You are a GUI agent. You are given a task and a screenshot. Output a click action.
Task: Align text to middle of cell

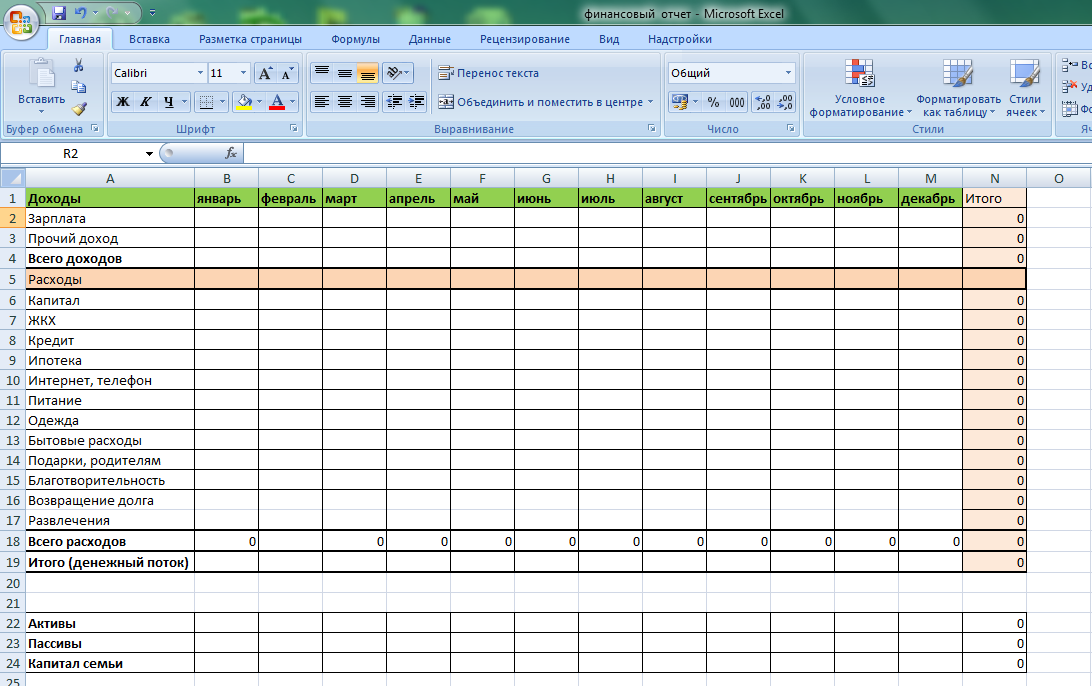click(x=345, y=72)
